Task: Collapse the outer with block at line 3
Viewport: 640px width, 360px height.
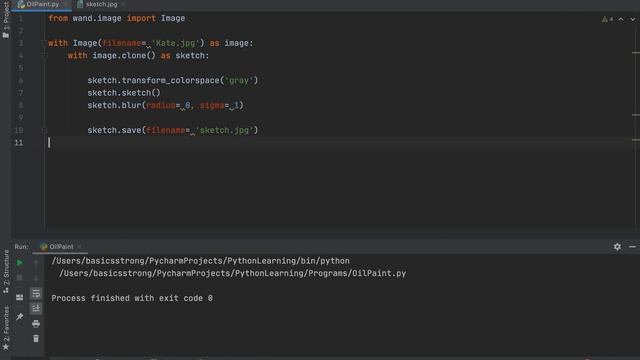Action: pos(44,43)
